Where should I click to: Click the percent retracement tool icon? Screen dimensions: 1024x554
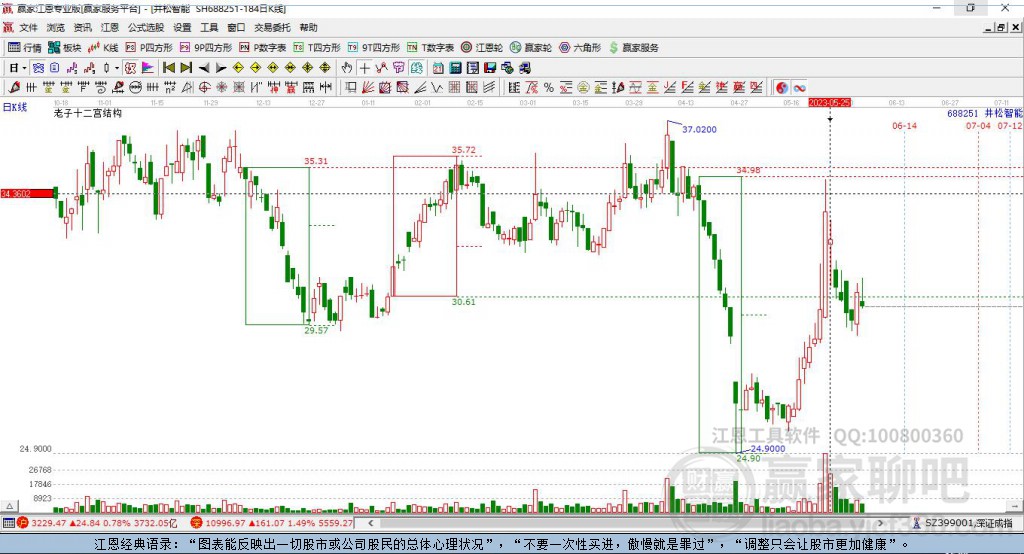pyautogui.click(x=549, y=88)
